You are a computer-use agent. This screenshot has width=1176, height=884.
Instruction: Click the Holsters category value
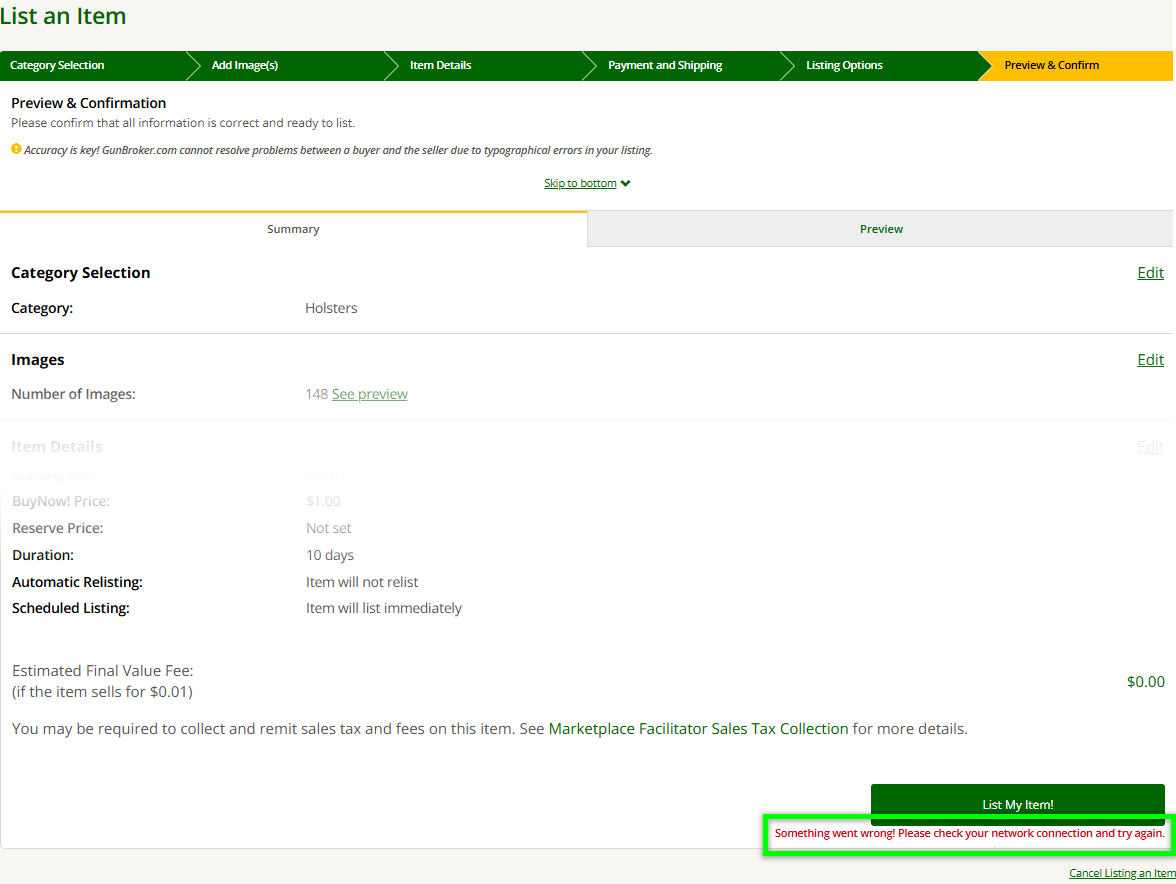(331, 308)
